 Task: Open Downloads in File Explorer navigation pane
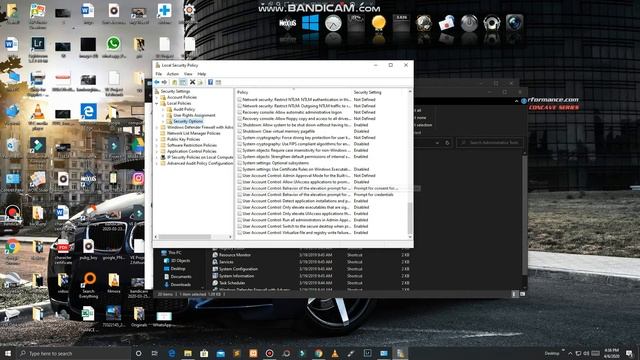180,284
